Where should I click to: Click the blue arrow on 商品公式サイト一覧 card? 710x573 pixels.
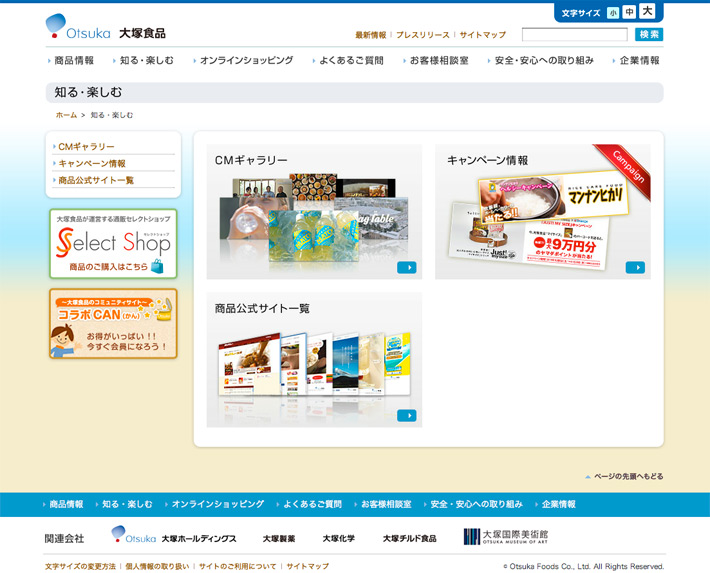pyautogui.click(x=407, y=415)
